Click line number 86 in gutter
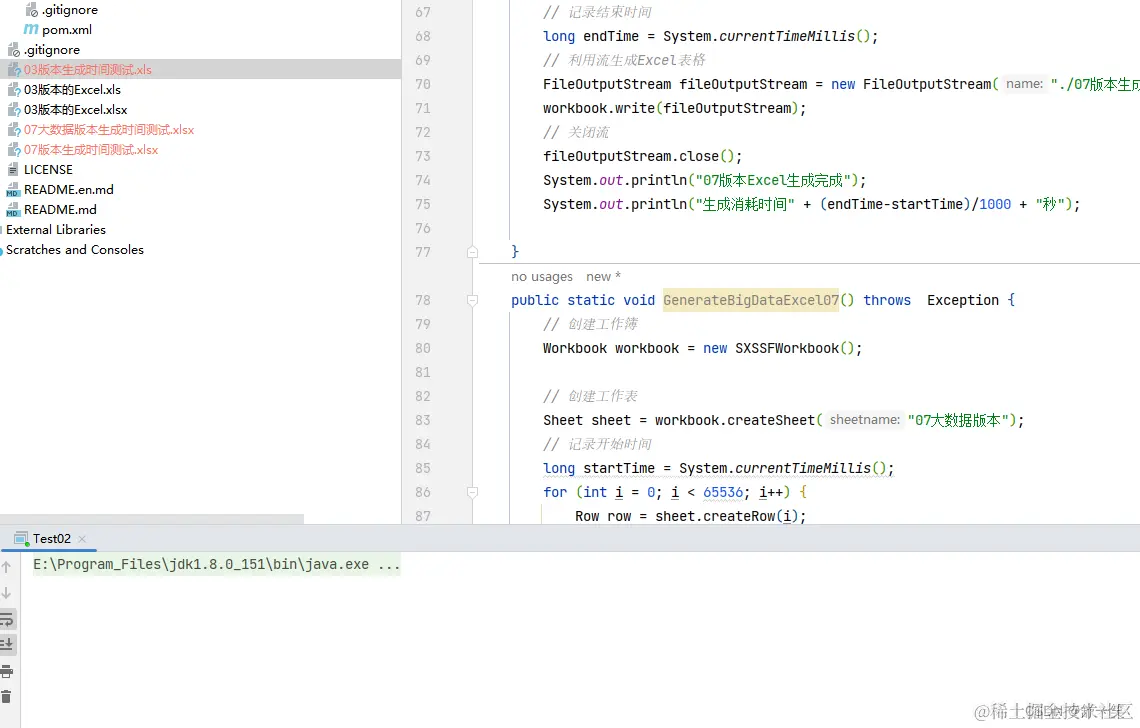 [x=423, y=492]
